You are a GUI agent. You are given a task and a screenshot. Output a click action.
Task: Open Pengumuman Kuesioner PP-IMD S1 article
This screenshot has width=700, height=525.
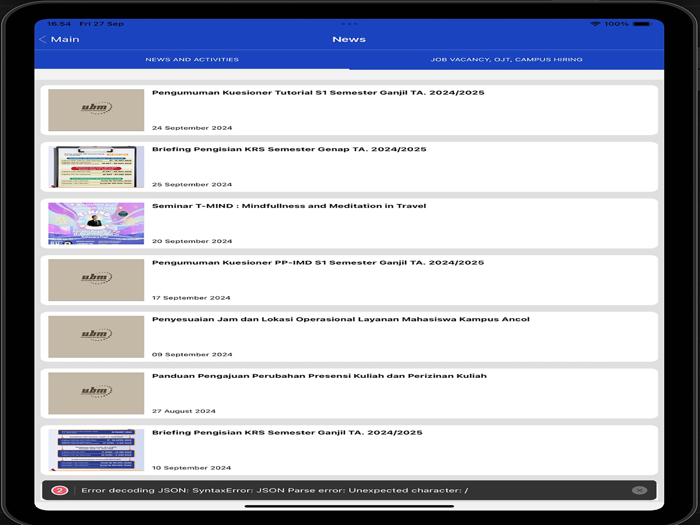[x=349, y=280]
